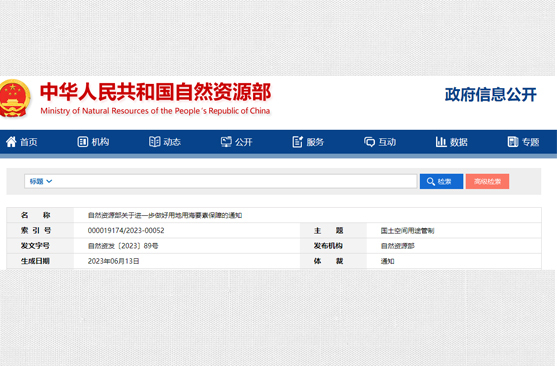Click the document icon beside 专题
Viewport: 557px width, 366px height.
pos(513,142)
